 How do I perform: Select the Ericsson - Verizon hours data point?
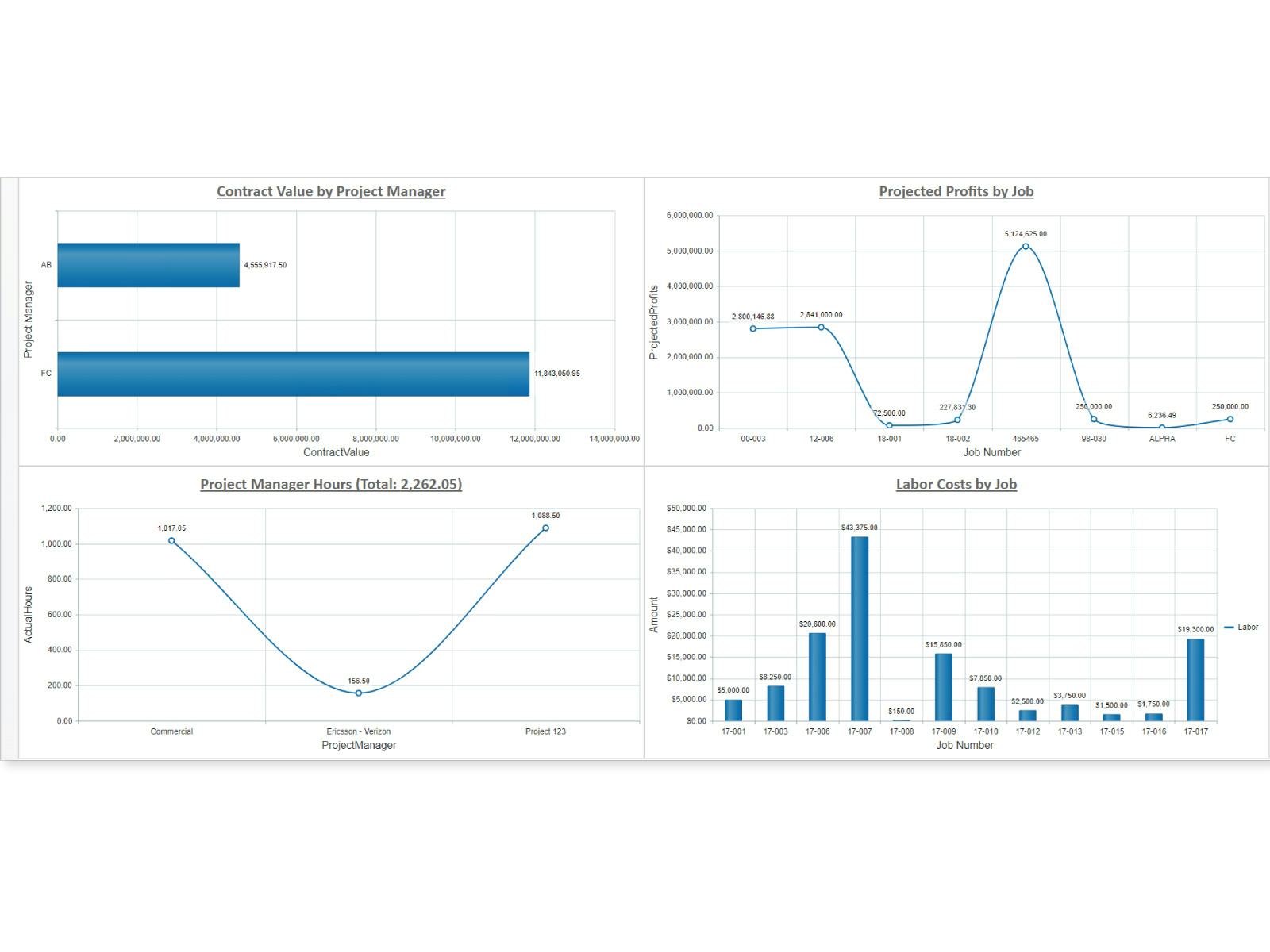point(359,693)
